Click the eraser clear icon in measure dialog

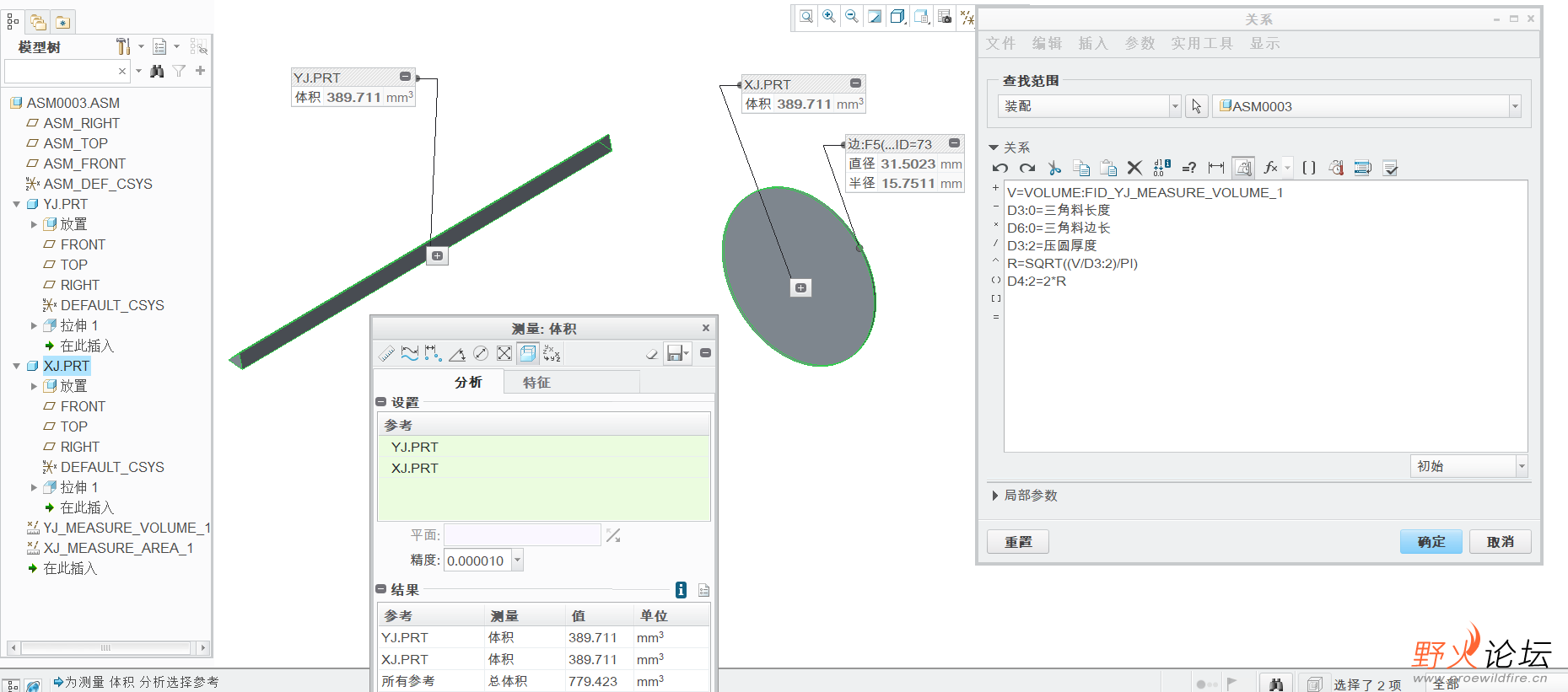[x=651, y=354]
